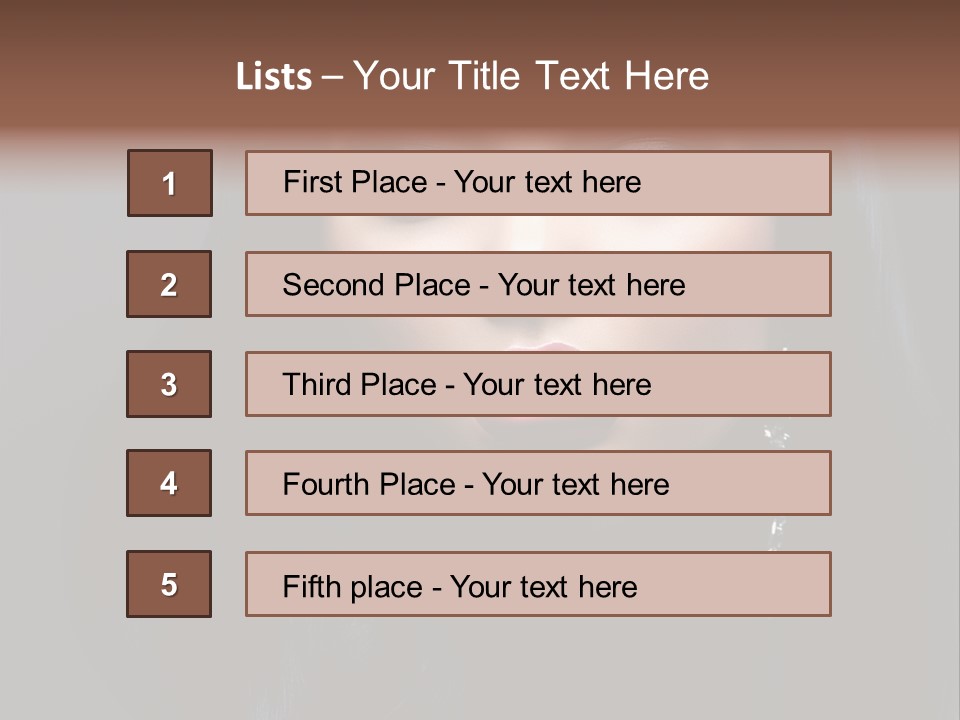Click "Your Title Text Here" in the heading
960x720 pixels.
point(531,76)
